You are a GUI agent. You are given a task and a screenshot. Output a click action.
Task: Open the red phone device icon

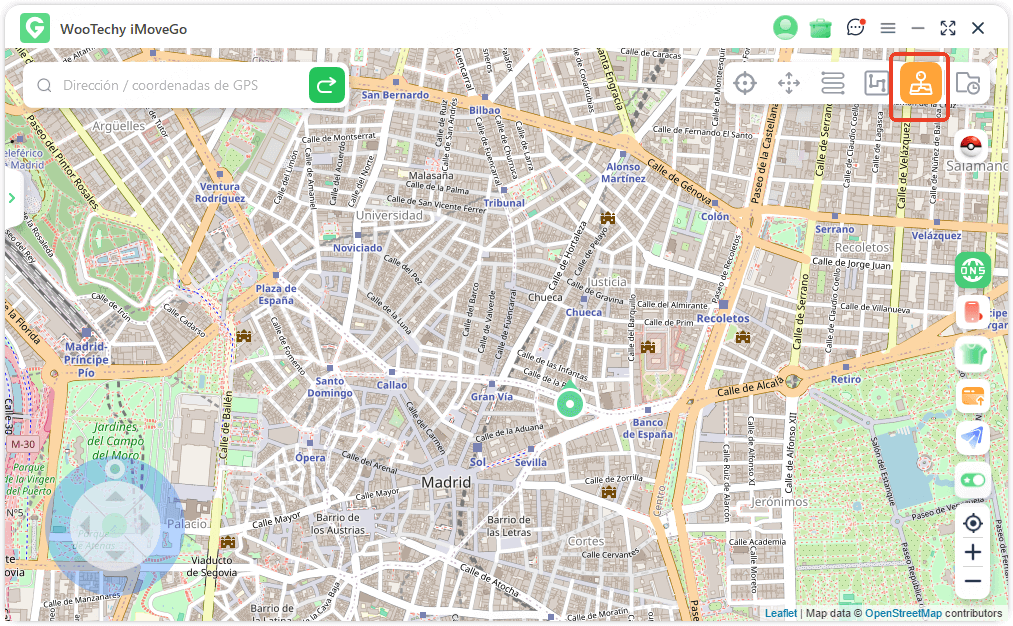(x=972, y=312)
